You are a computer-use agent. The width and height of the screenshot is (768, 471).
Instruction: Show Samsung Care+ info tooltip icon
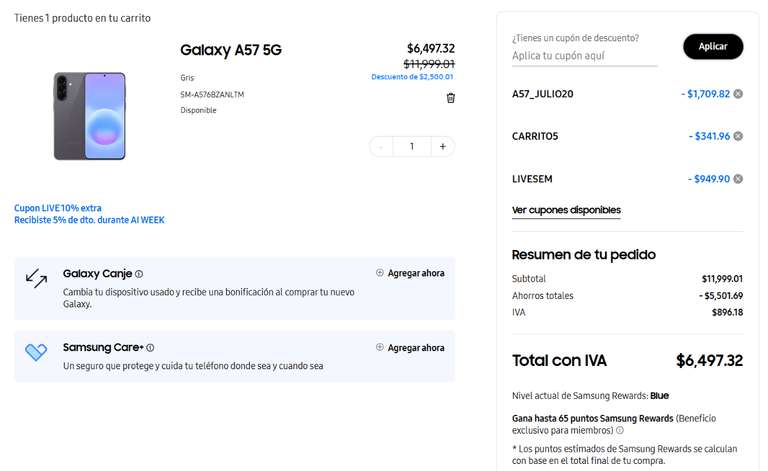click(x=150, y=348)
